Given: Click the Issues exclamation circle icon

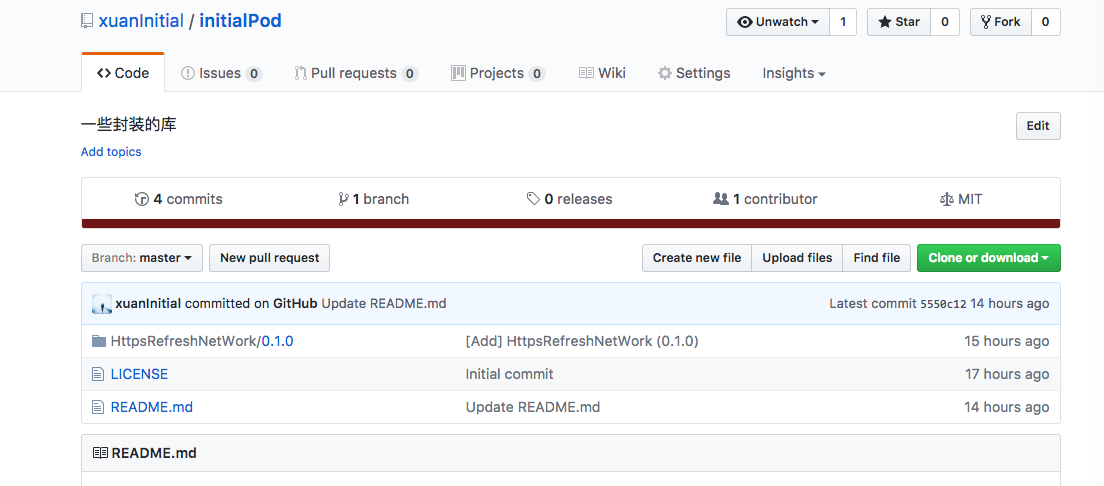Looking at the screenshot, I should [188, 73].
